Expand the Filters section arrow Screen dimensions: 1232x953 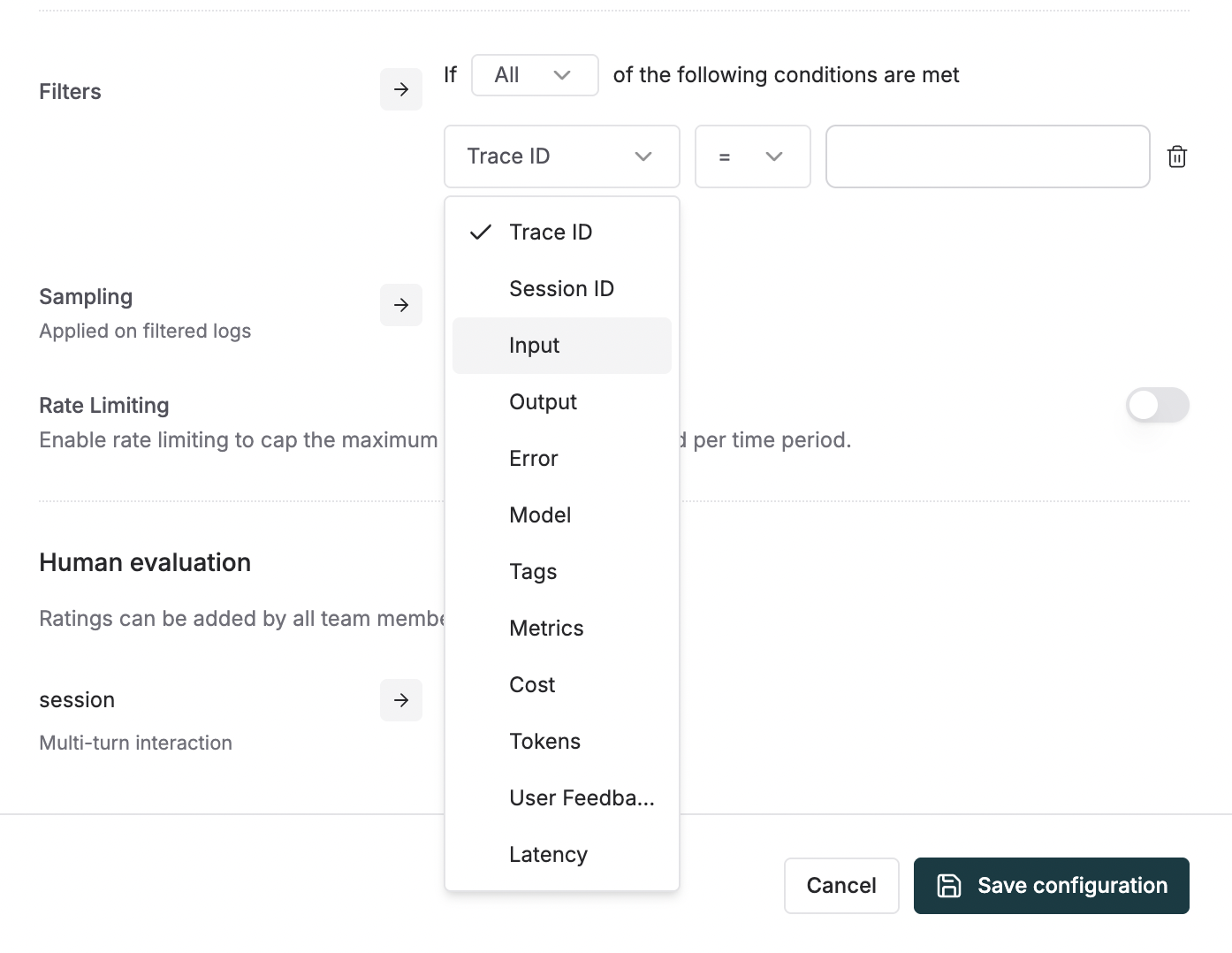coord(401,88)
